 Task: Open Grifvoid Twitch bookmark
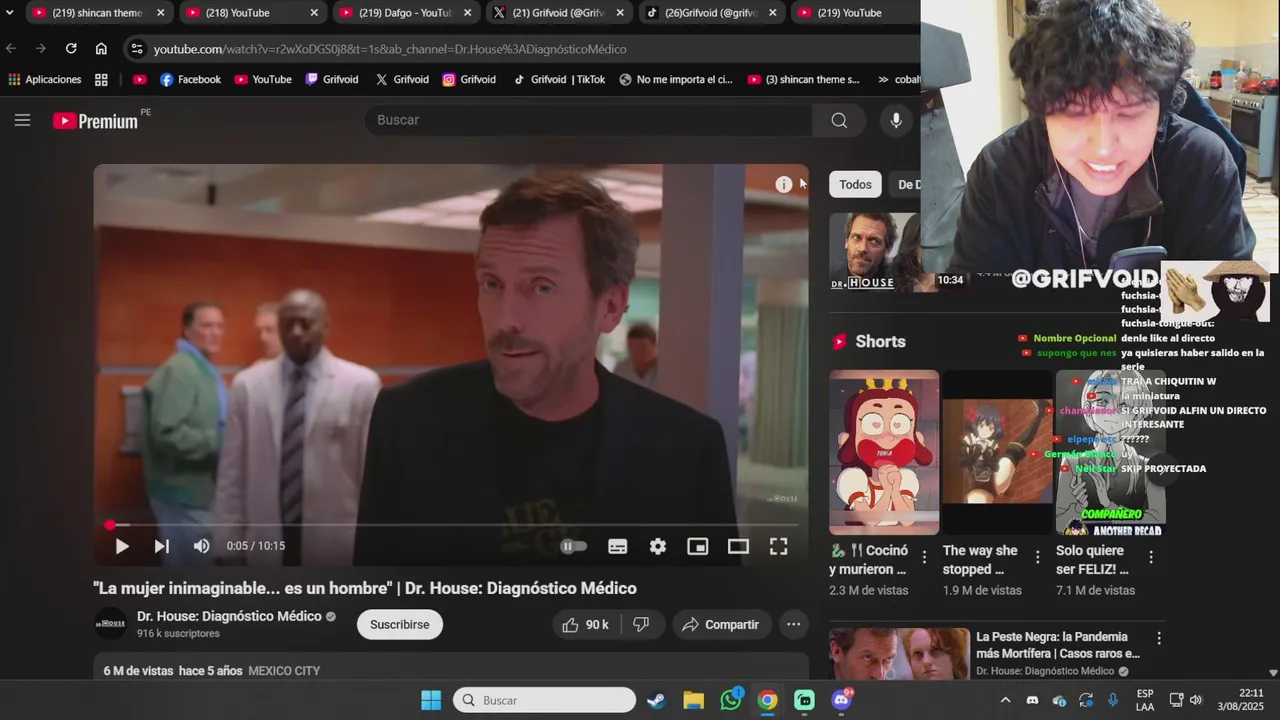tap(332, 79)
